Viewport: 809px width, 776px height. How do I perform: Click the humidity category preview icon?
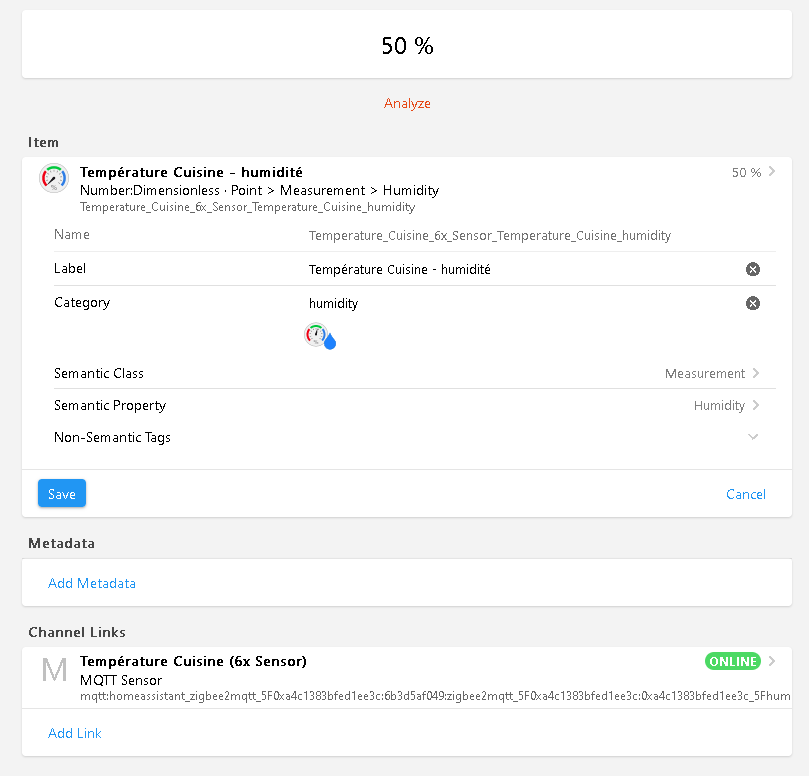pyautogui.click(x=320, y=336)
